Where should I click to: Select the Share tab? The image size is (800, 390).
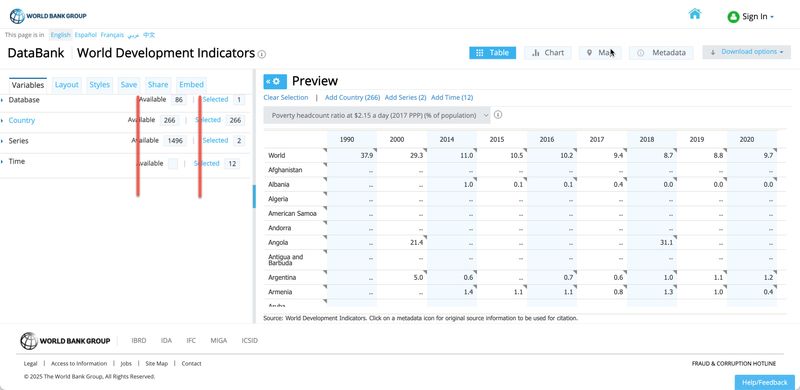(158, 85)
